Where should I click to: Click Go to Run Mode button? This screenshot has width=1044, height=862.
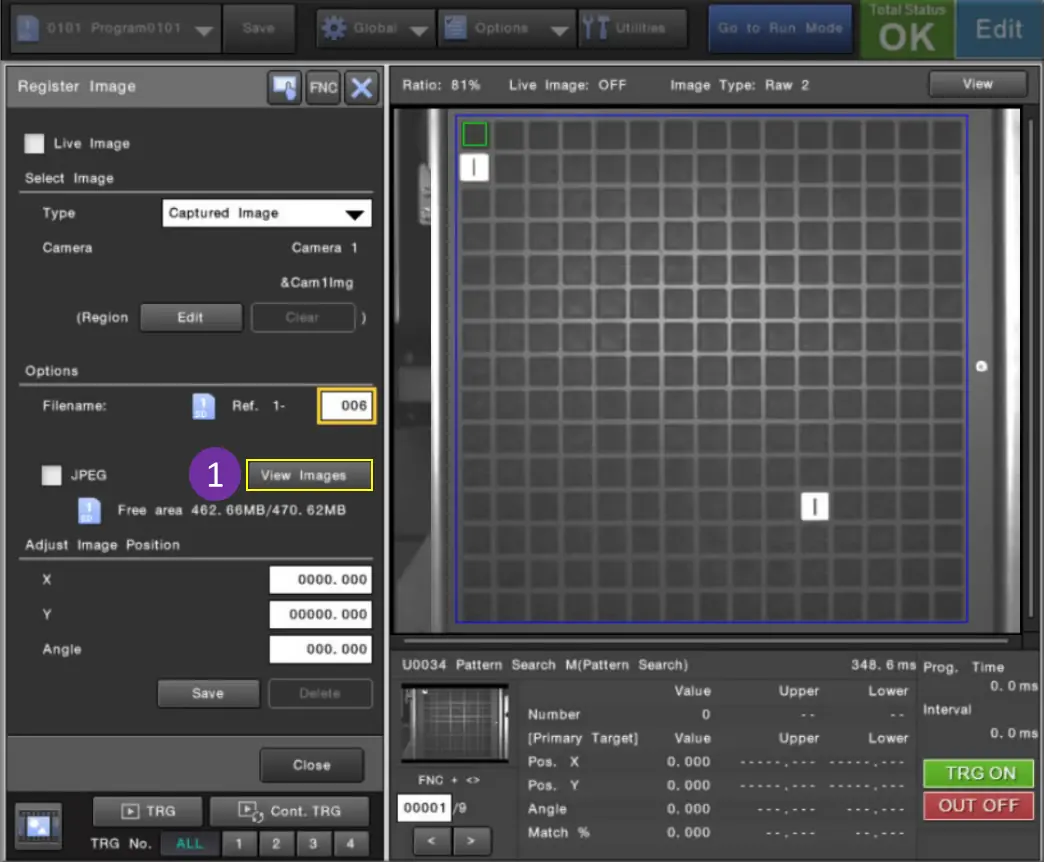point(779,29)
